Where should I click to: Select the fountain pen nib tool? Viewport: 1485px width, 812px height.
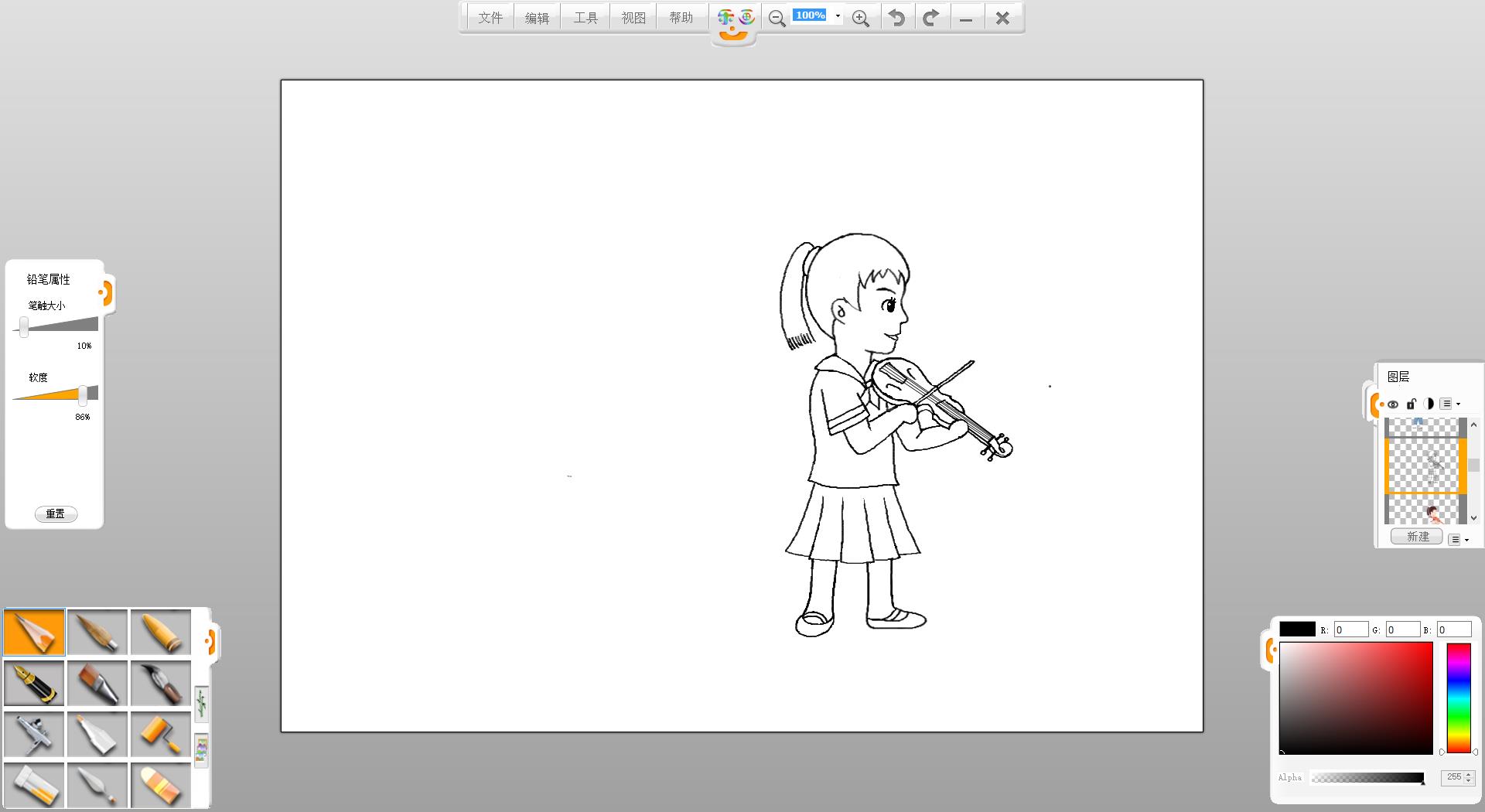34,684
